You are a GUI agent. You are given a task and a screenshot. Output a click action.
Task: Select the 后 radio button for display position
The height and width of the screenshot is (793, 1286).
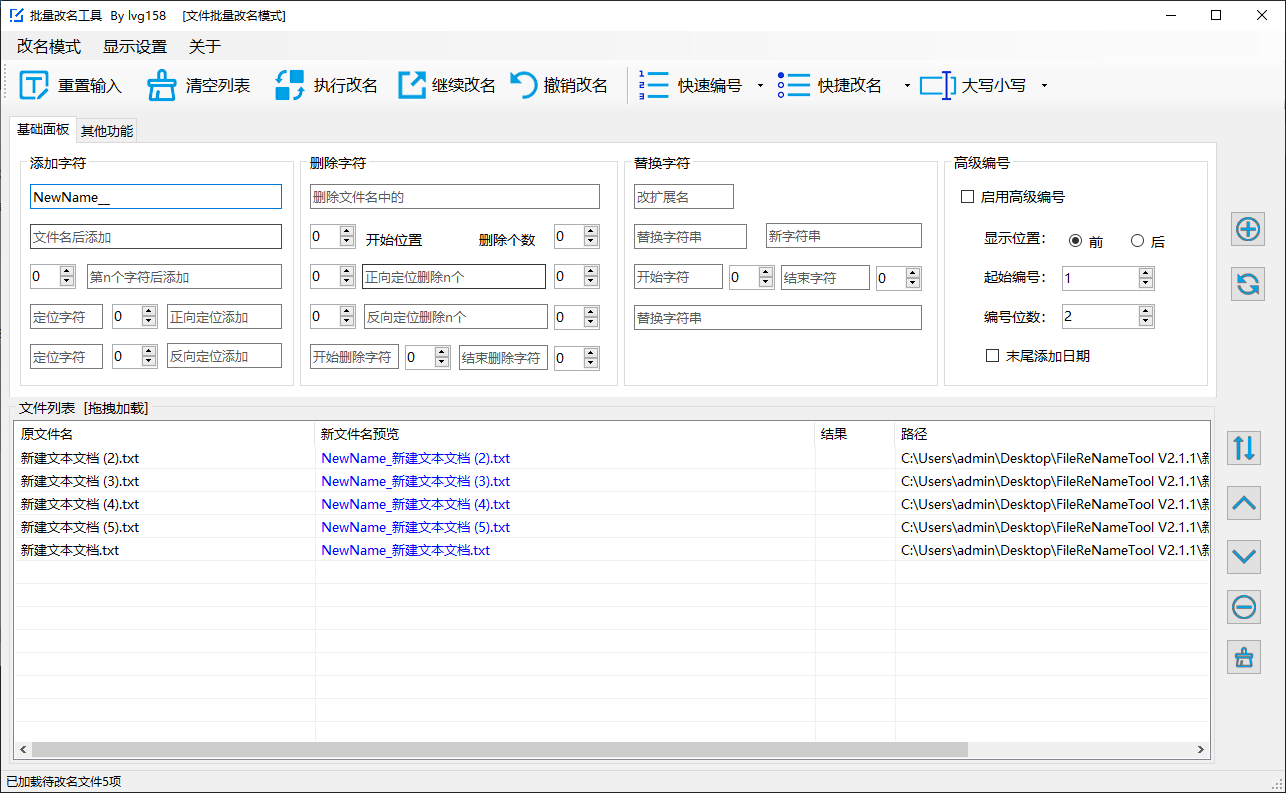click(1138, 240)
